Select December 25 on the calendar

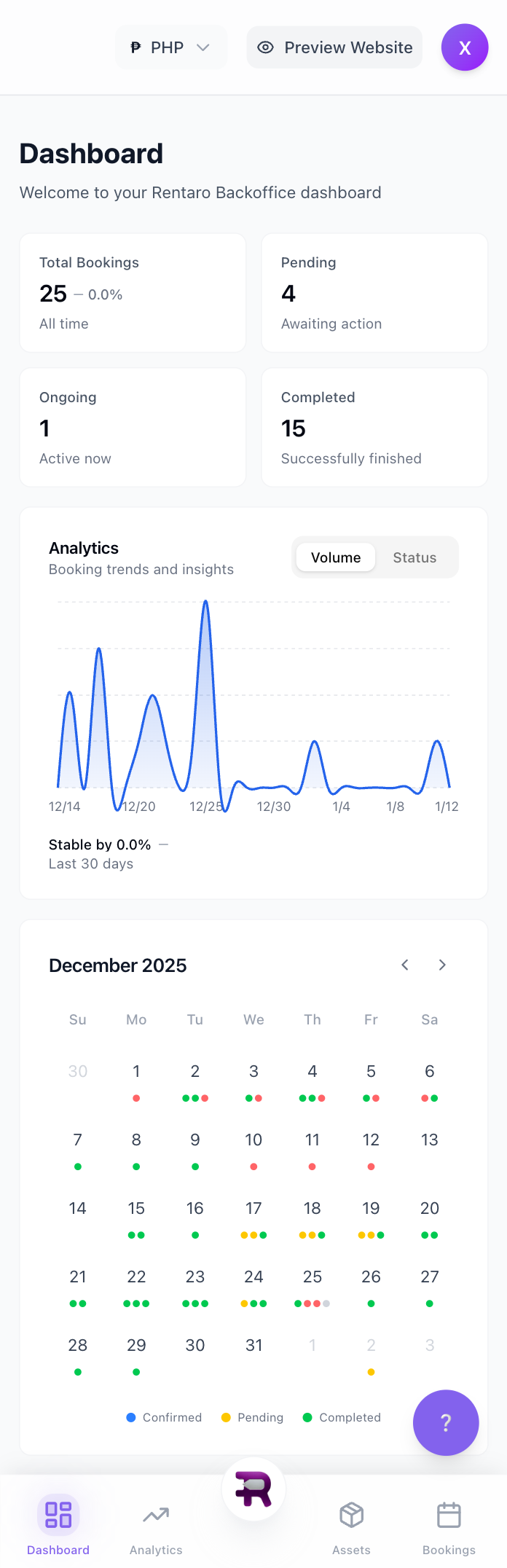point(313,1285)
